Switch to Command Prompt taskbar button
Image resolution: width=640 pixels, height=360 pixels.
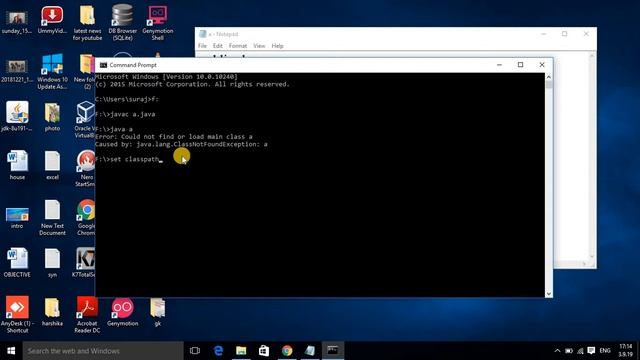333,351
